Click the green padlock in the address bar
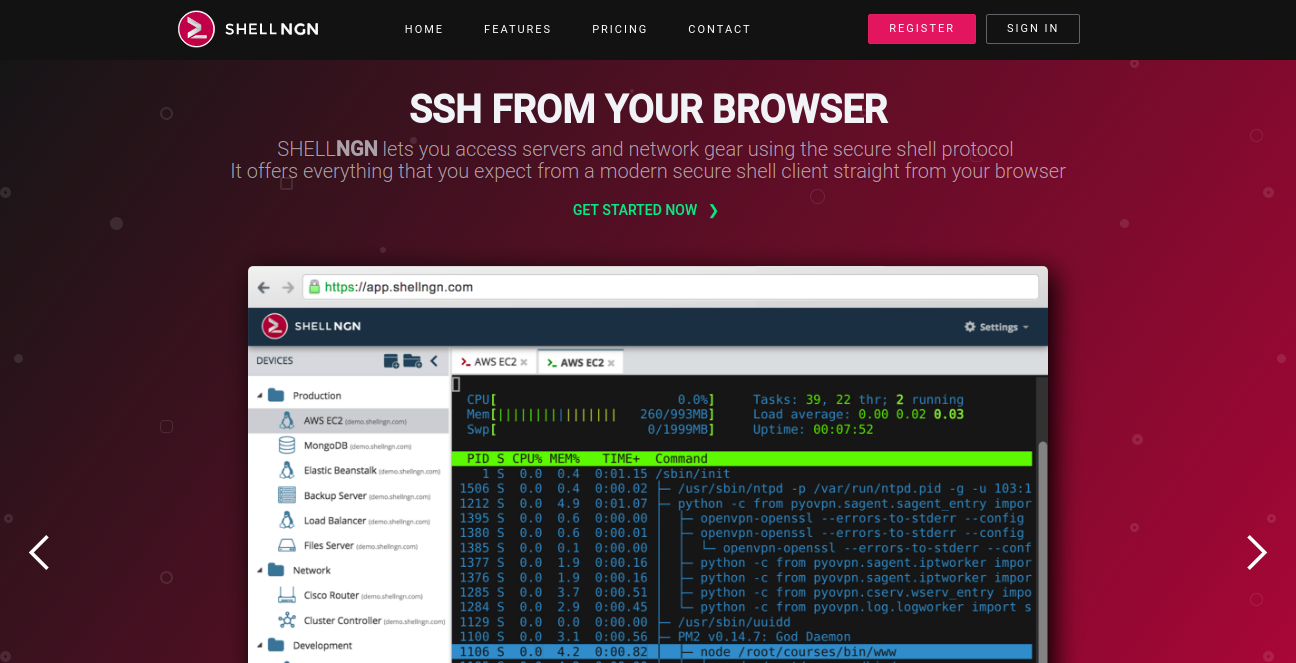This screenshot has width=1296, height=663. point(314,287)
